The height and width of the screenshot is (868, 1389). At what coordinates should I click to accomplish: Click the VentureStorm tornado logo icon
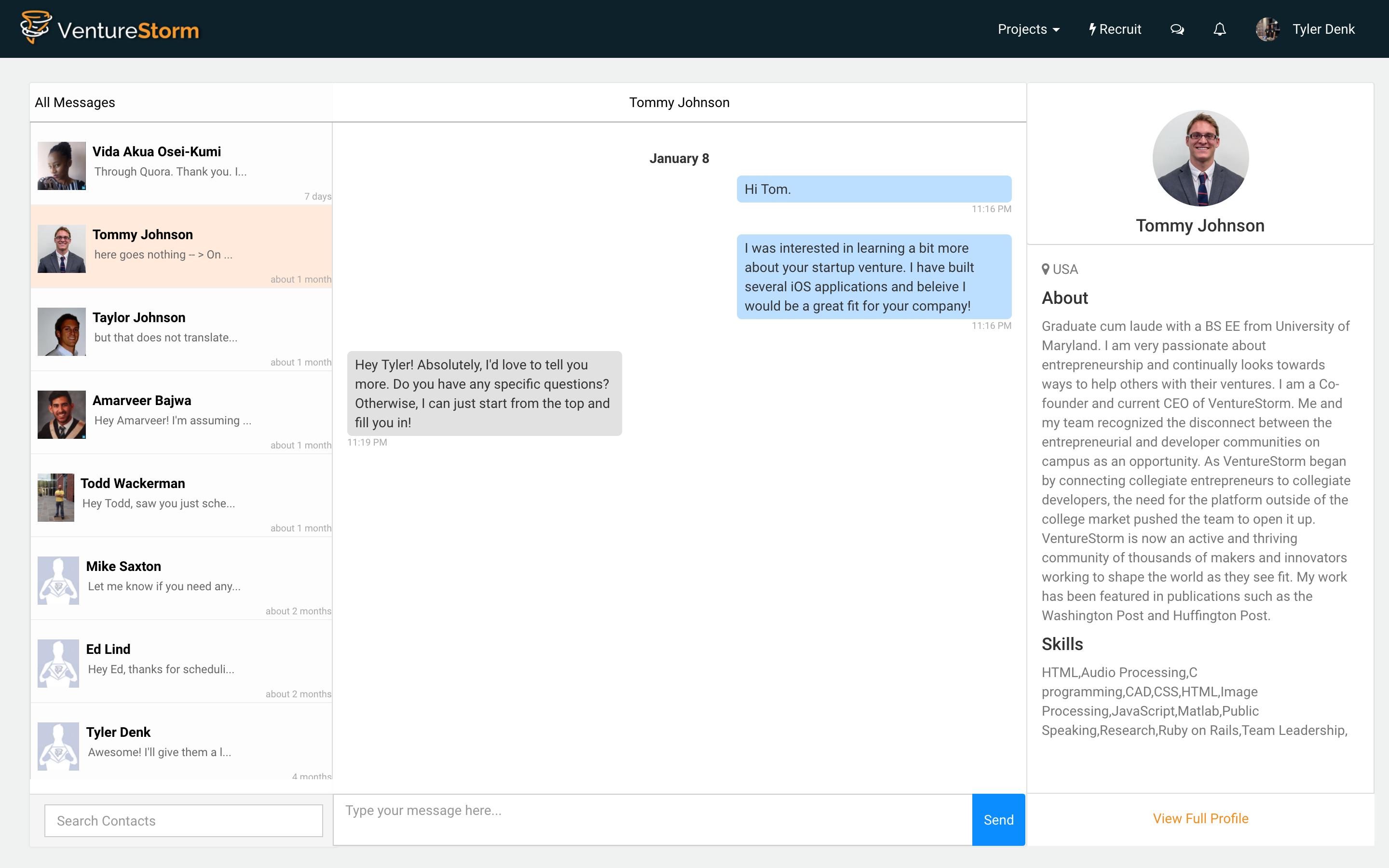point(36,27)
